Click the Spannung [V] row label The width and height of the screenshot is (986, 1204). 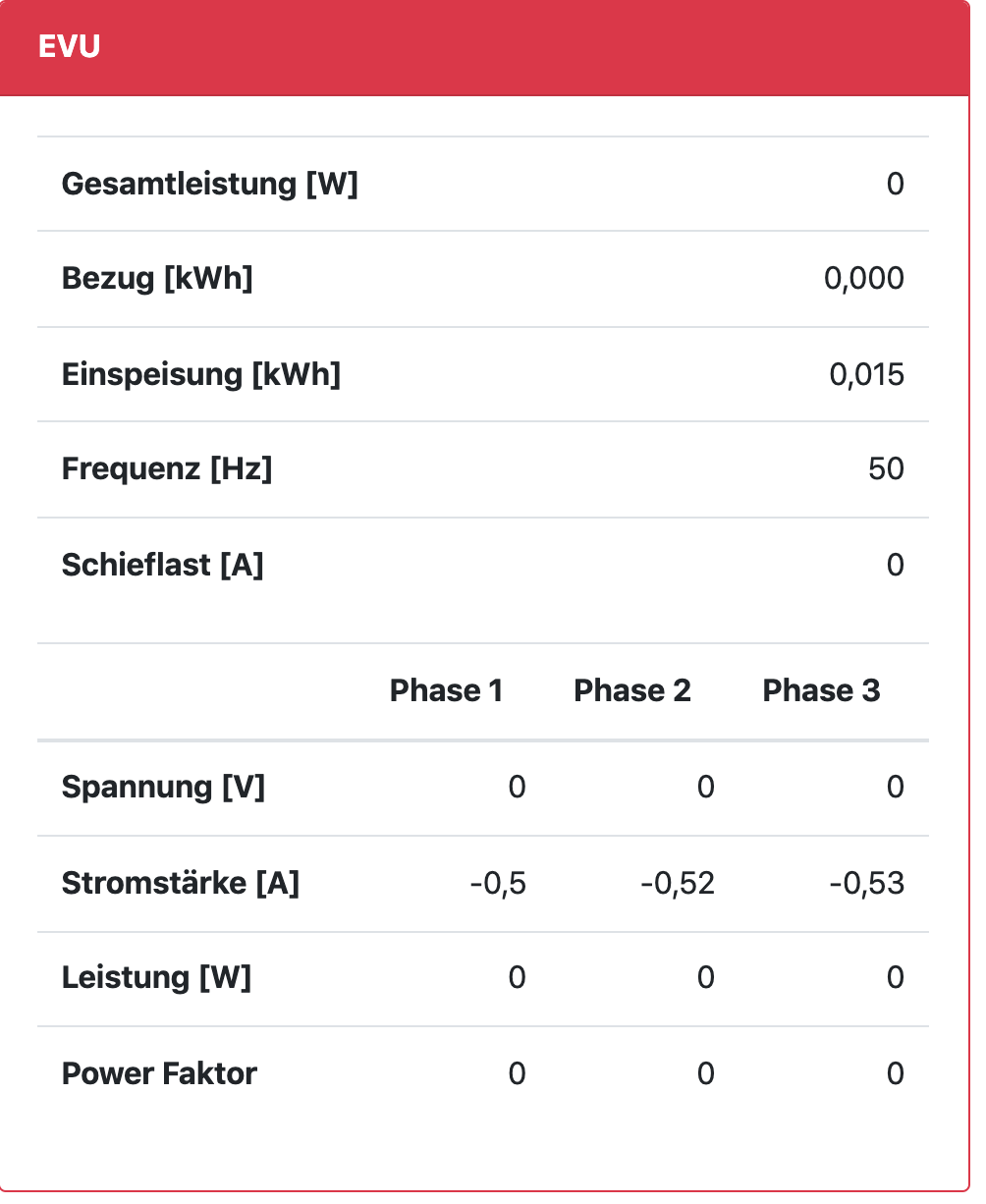(163, 787)
